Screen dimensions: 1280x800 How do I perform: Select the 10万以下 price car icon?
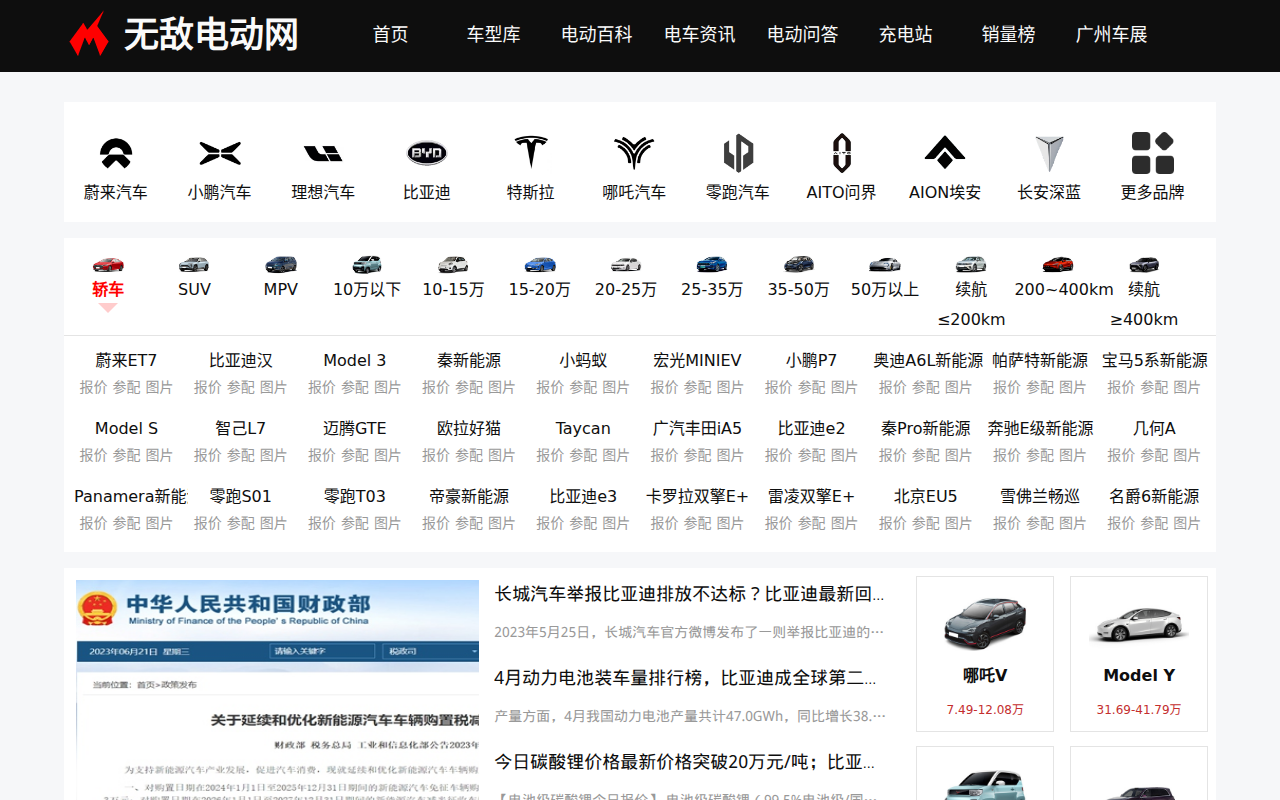(x=367, y=264)
